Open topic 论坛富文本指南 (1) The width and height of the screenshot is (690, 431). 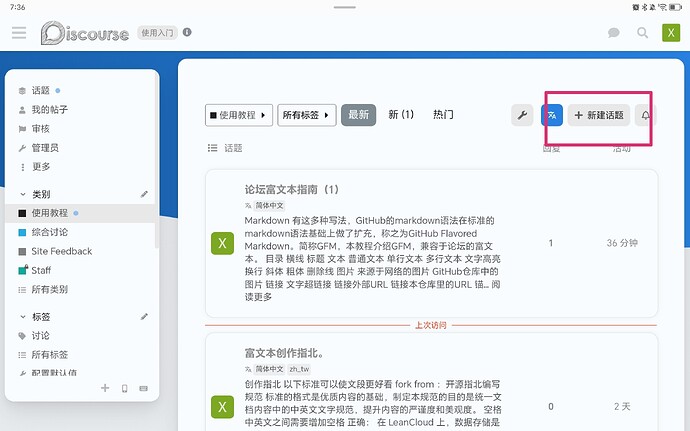tap(292, 190)
